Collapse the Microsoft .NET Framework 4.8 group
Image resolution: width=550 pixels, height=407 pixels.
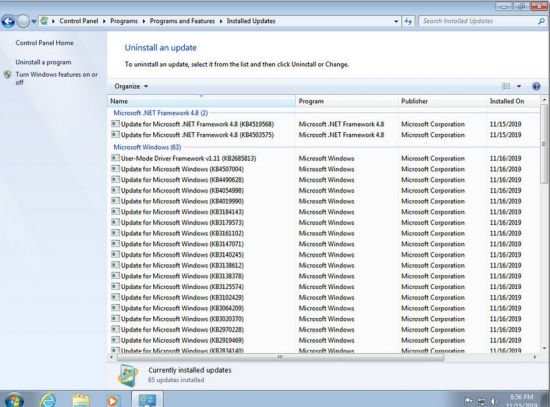[161, 113]
